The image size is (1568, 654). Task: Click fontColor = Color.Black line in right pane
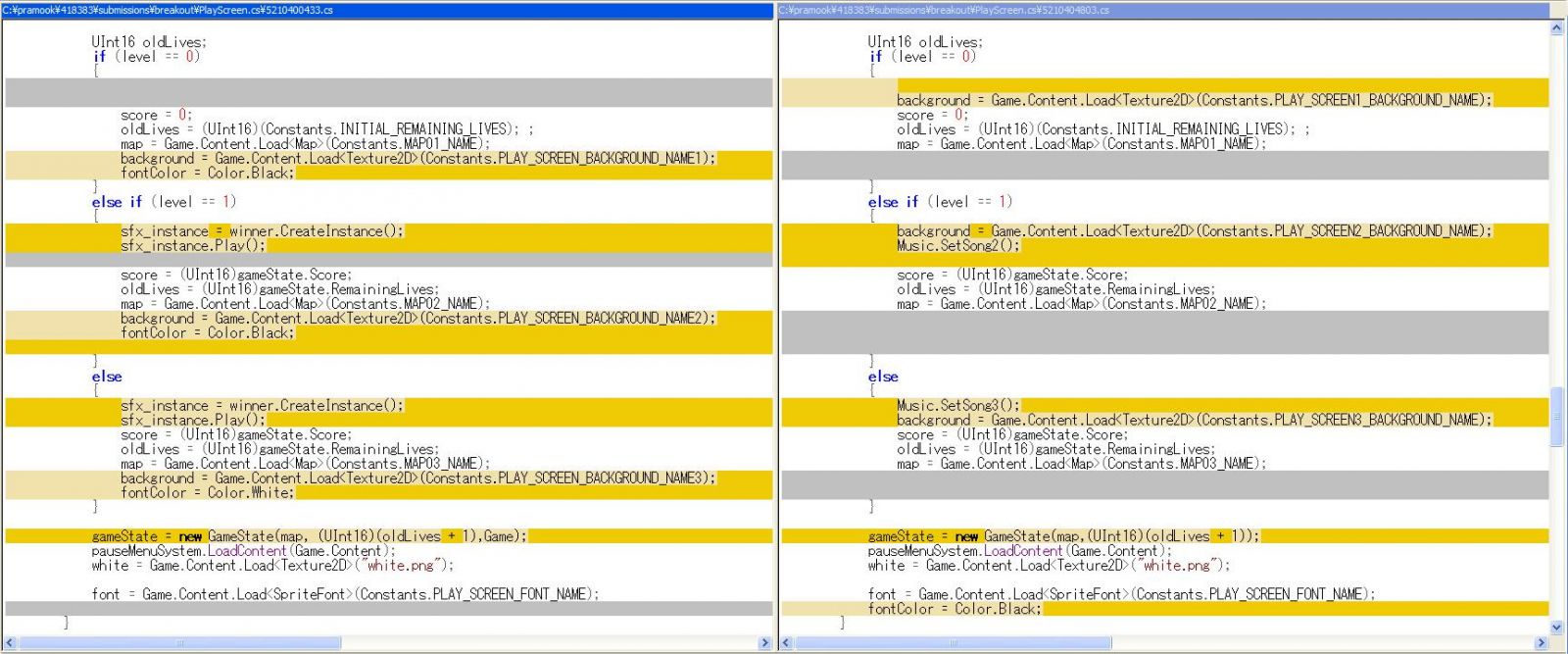tap(954, 609)
